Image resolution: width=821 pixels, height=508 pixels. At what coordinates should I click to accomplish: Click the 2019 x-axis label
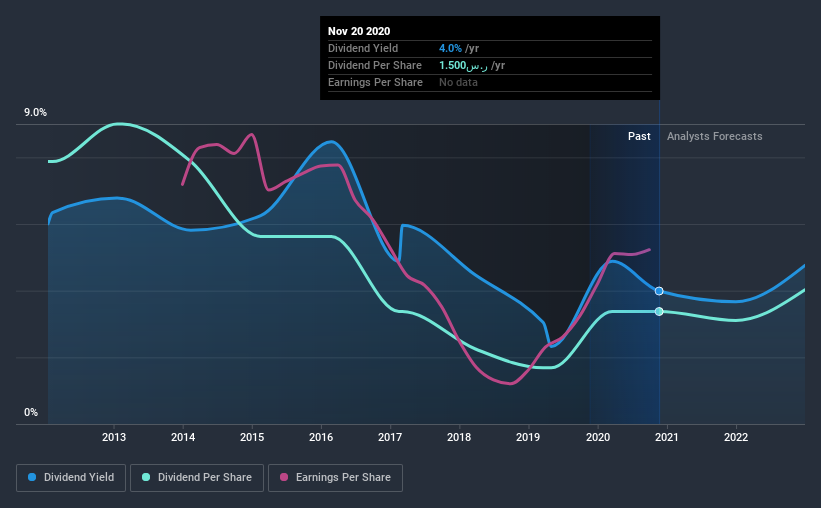tap(528, 437)
